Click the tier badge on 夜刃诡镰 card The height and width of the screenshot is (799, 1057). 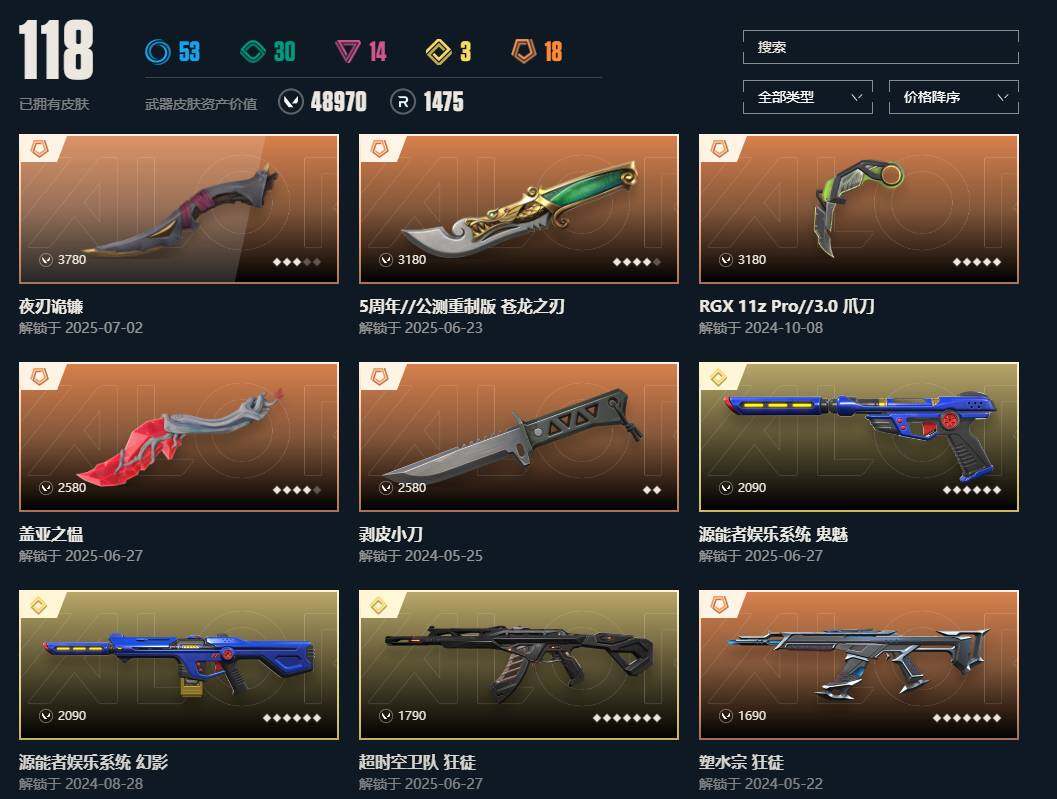pyautogui.click(x=39, y=149)
